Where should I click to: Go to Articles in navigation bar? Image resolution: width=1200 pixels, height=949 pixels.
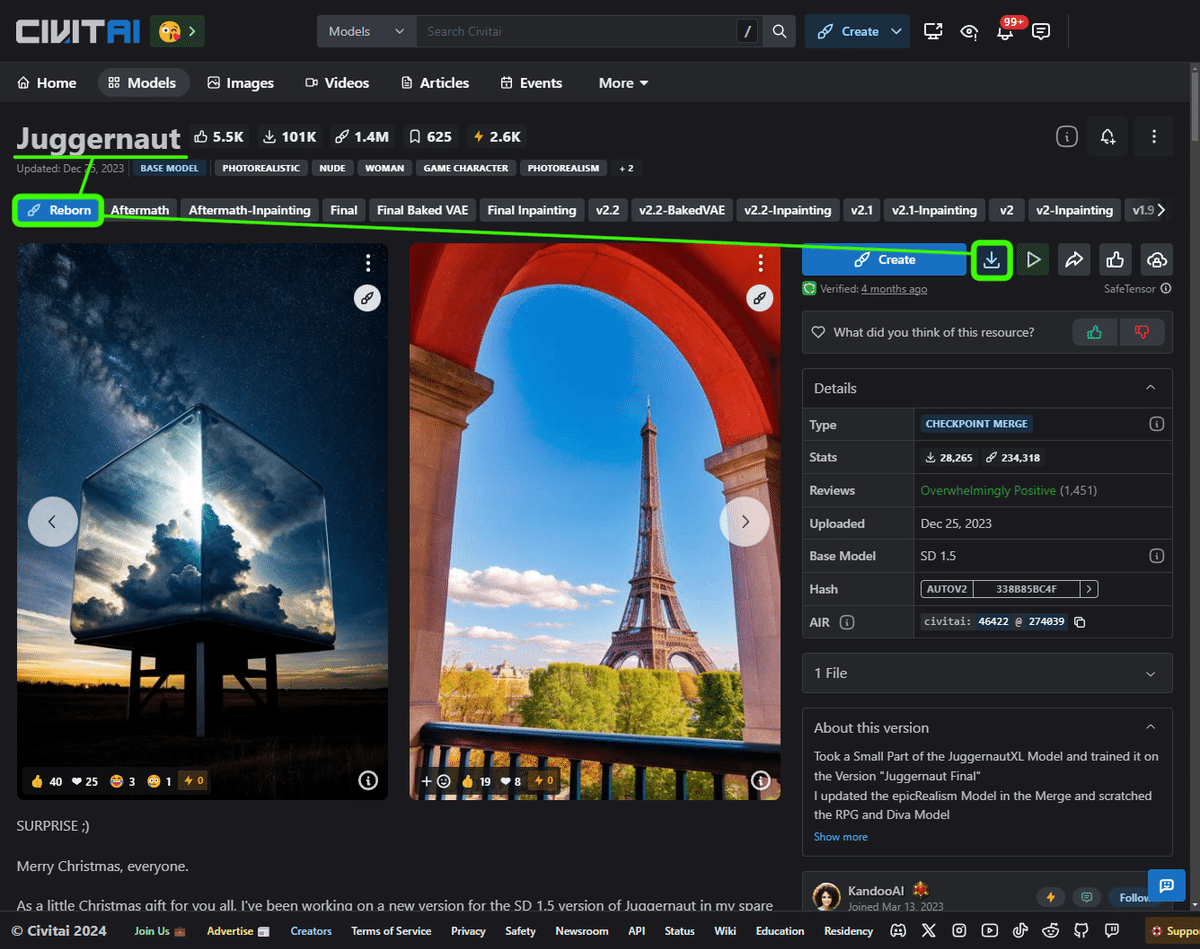click(x=435, y=83)
